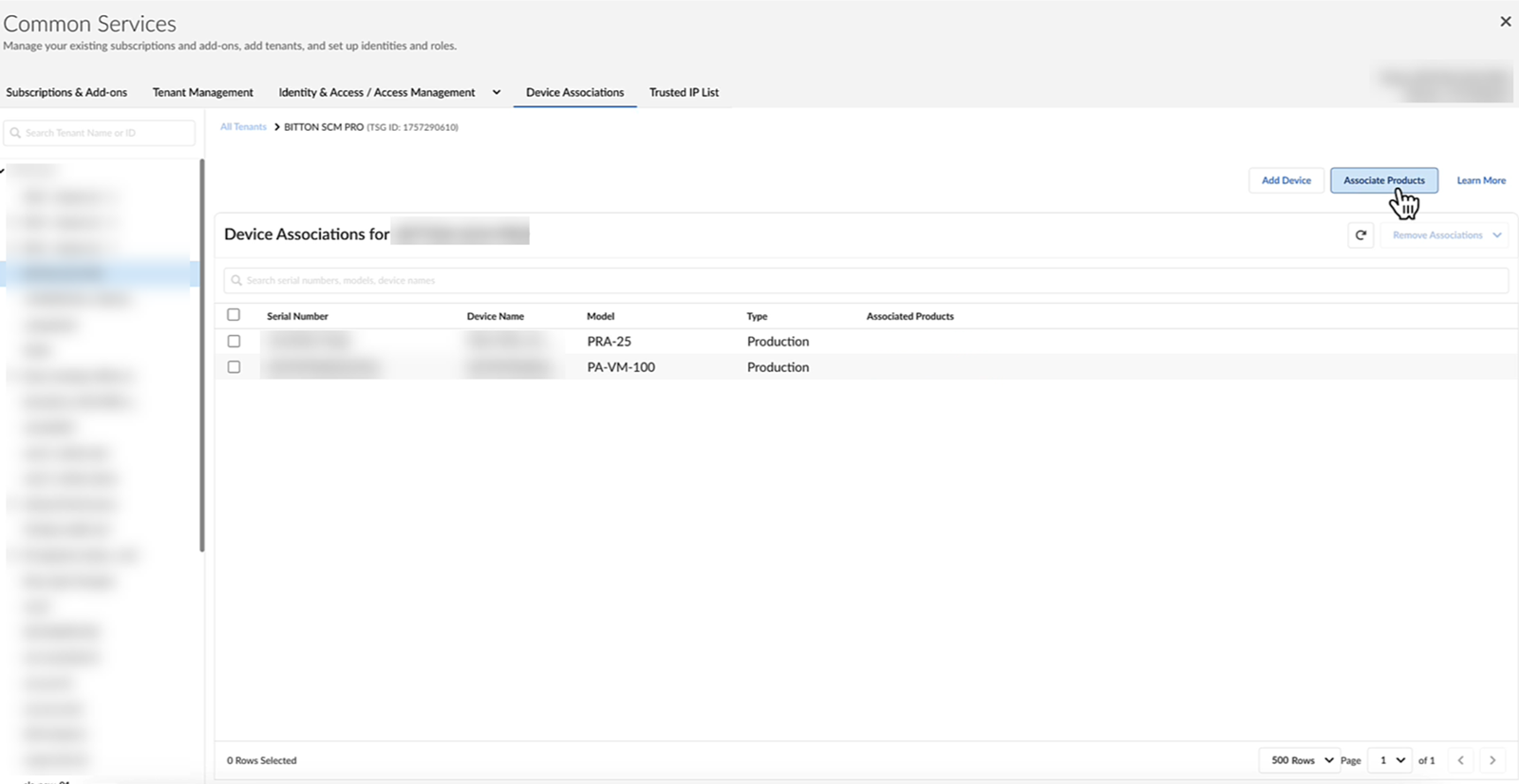Expand Identity & Access dropdown arrow
Viewport: 1519px width, 784px height.
point(496,93)
